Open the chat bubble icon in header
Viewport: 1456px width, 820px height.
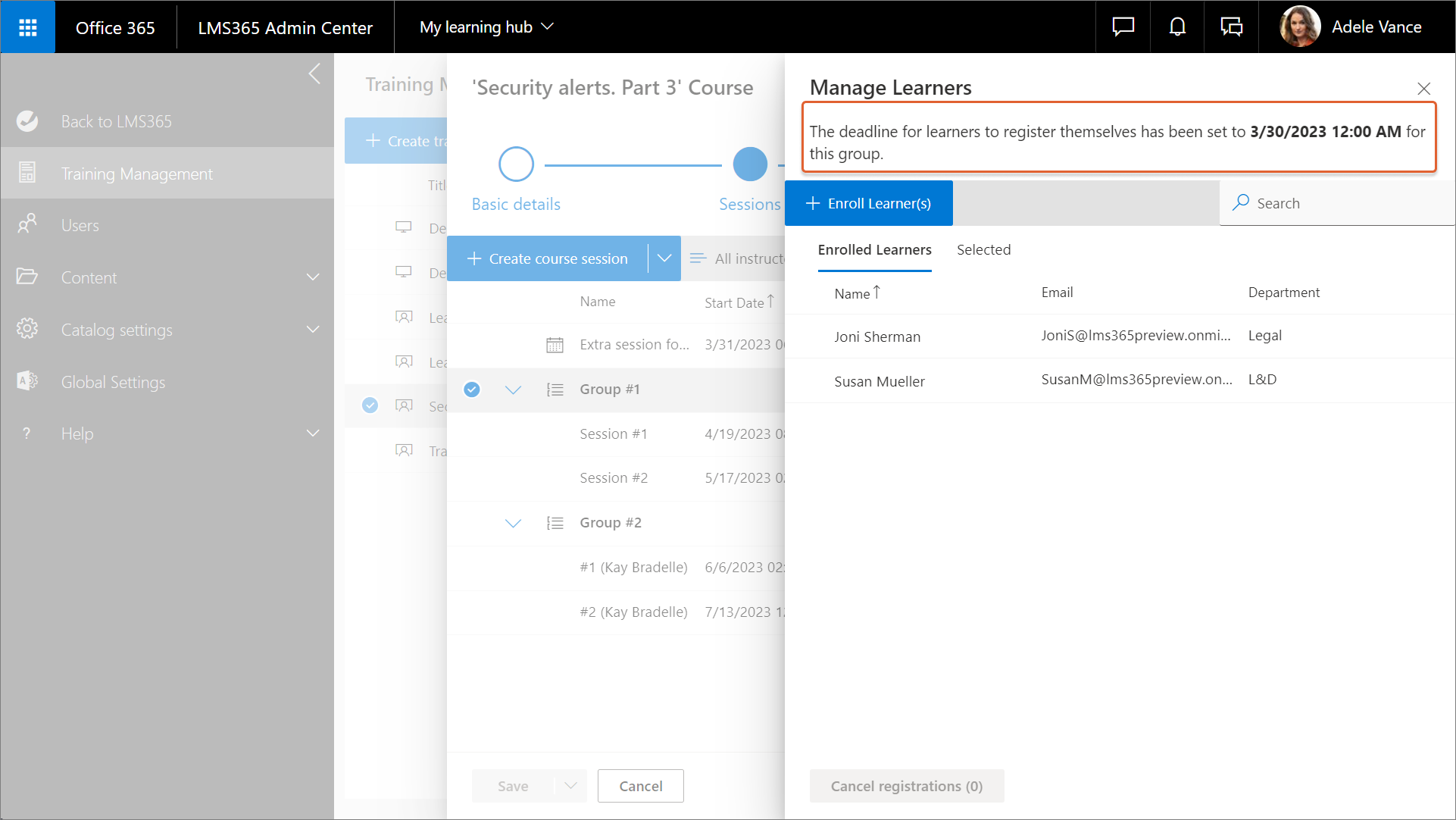coord(1123,27)
